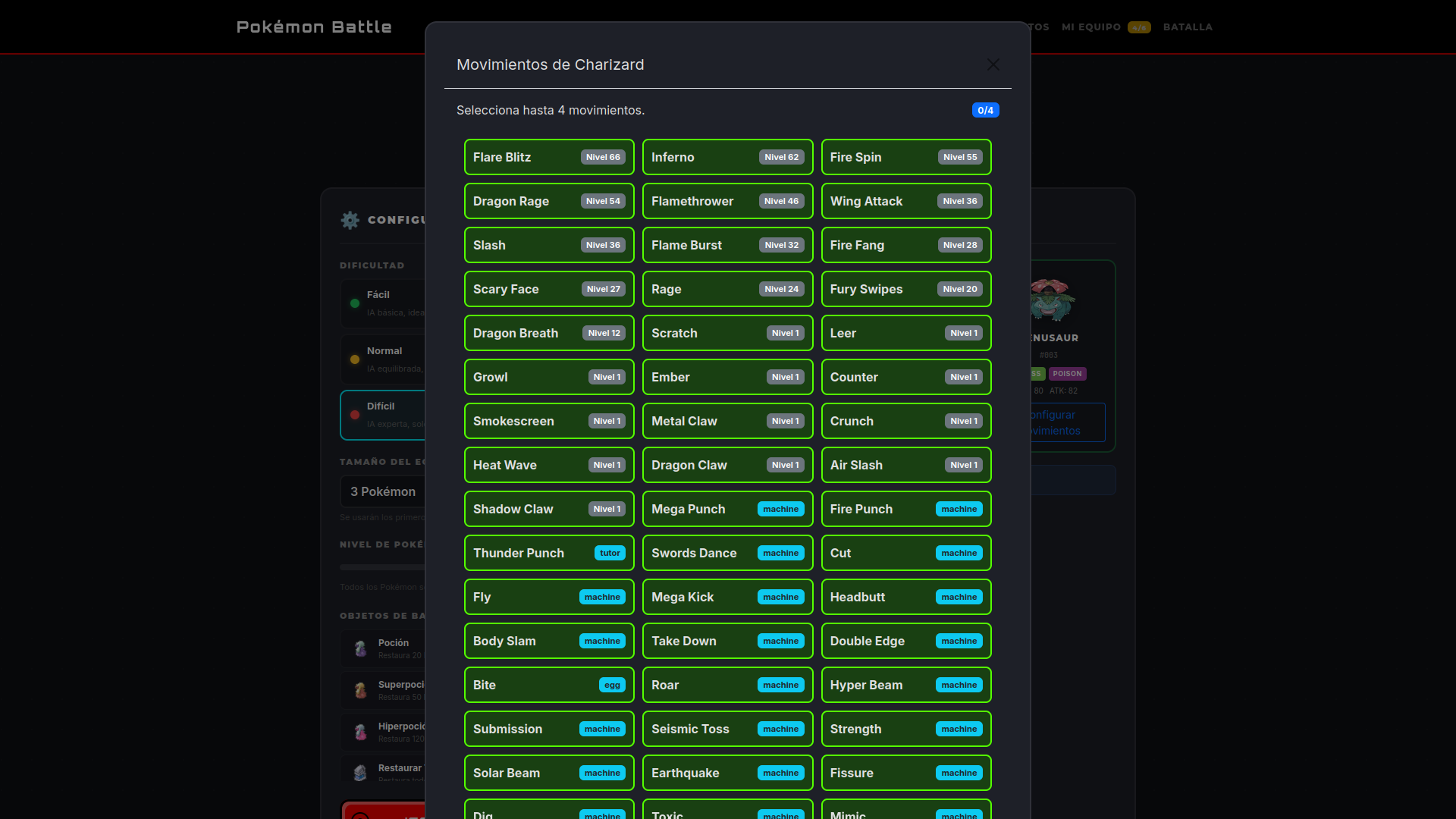Open the MI EQUIPO navigation tab
The height and width of the screenshot is (819, 1456).
pos(1106,27)
